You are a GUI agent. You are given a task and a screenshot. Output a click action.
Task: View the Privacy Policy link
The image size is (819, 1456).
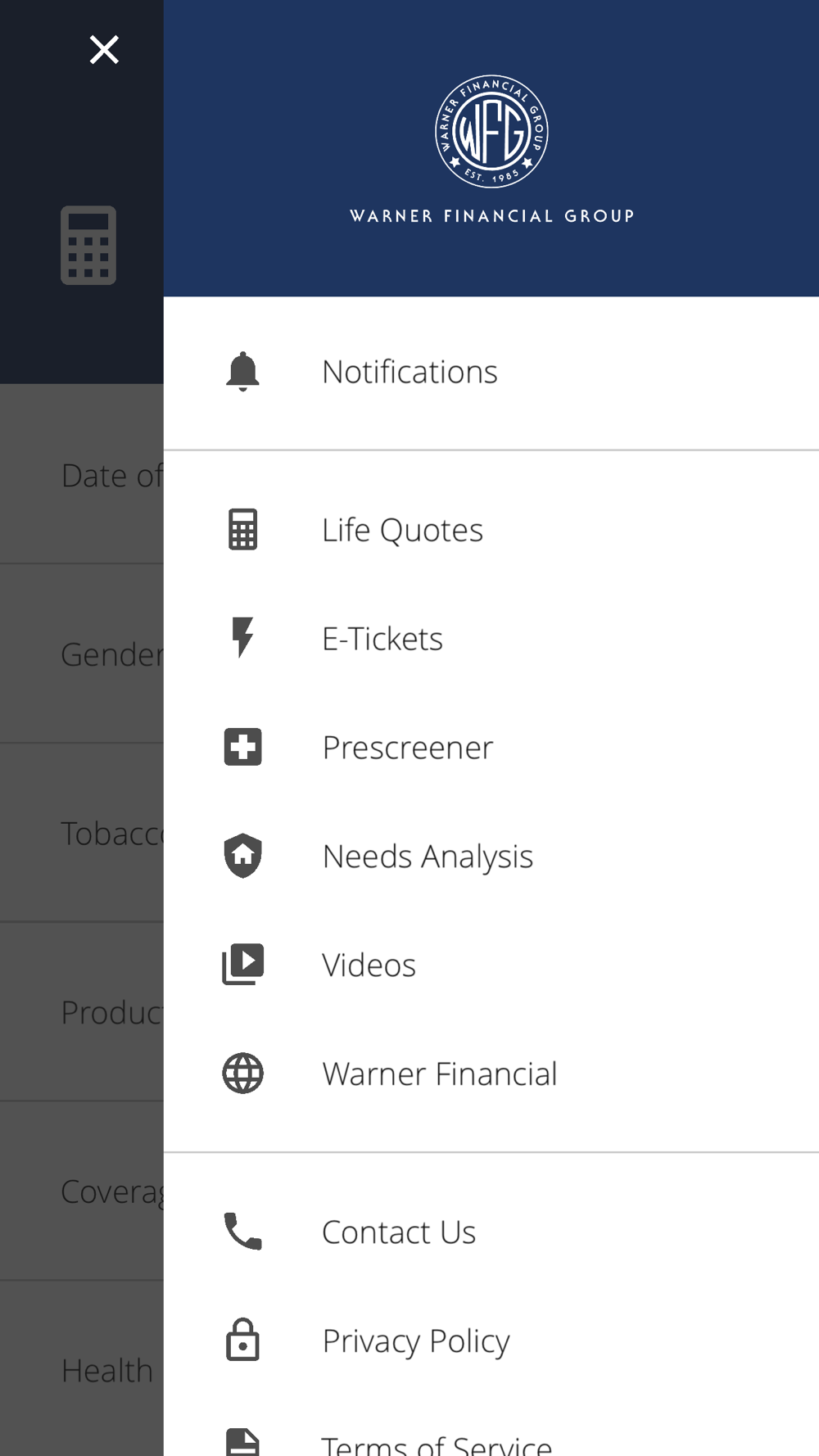tap(416, 1341)
